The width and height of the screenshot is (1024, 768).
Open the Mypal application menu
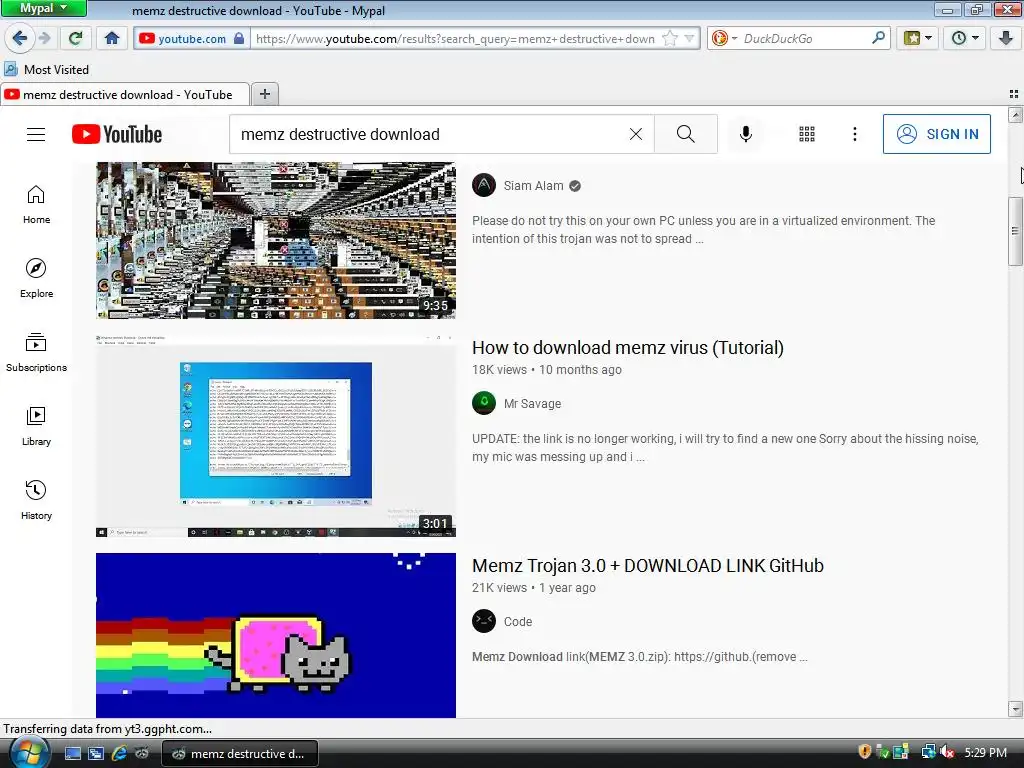pyautogui.click(x=43, y=8)
